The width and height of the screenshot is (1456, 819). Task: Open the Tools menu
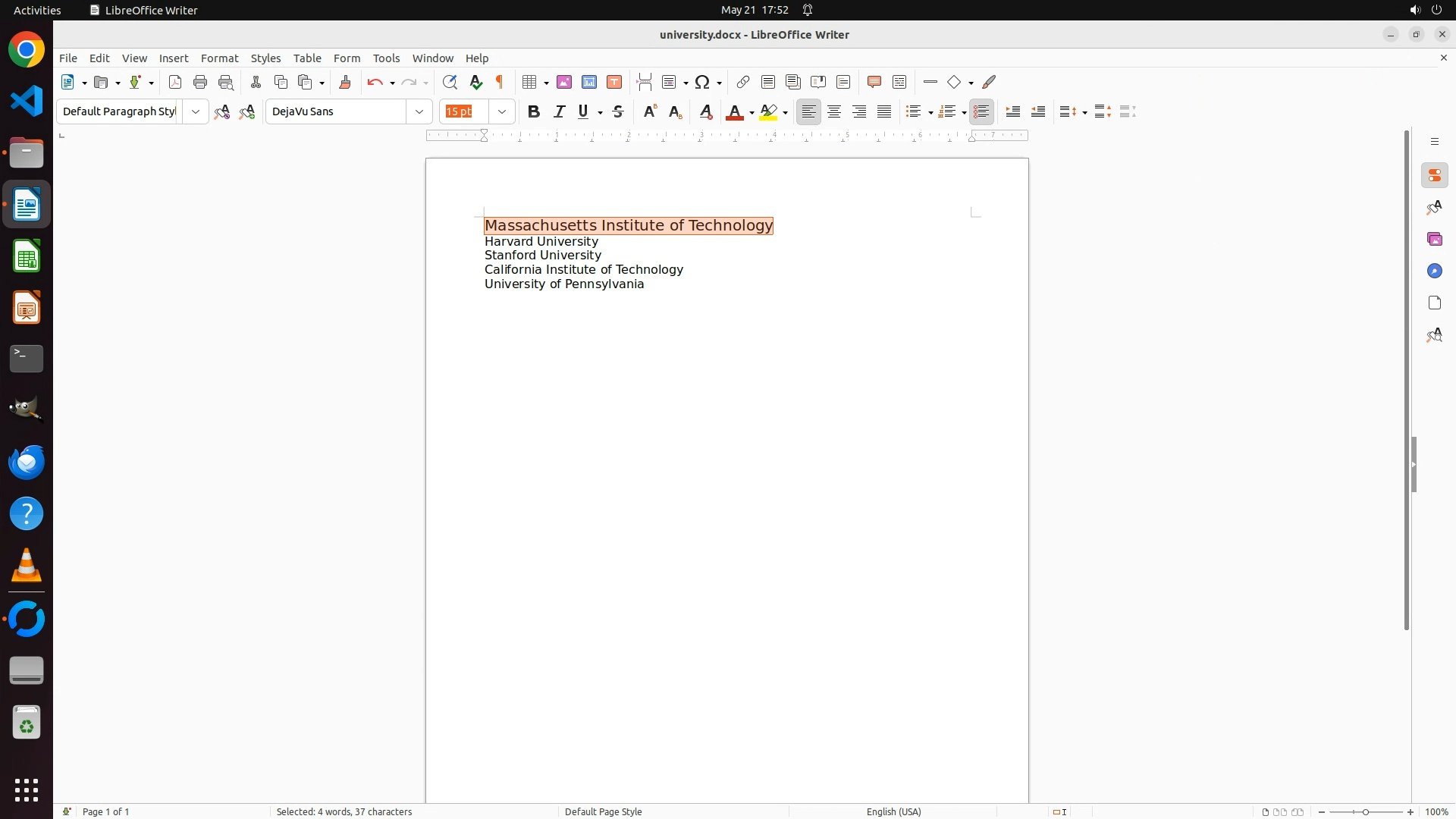click(386, 58)
